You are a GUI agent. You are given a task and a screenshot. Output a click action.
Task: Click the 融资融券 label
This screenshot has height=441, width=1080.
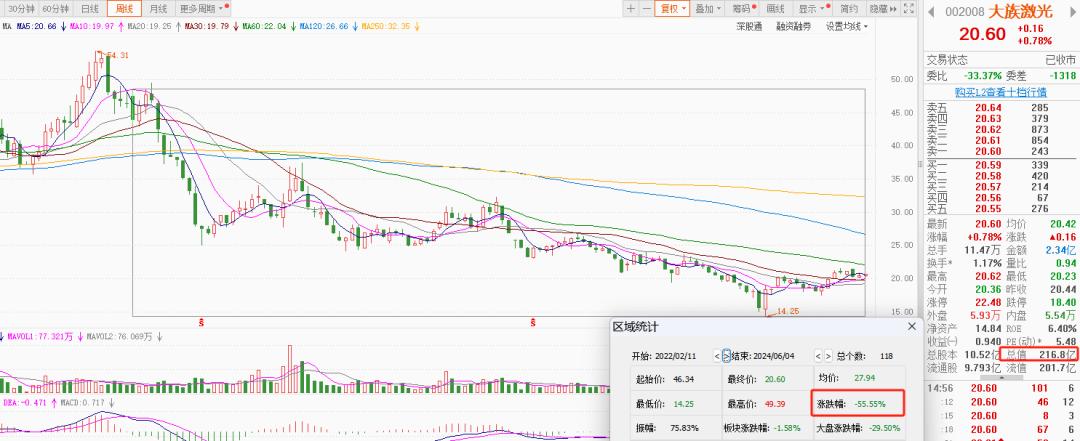793,26
